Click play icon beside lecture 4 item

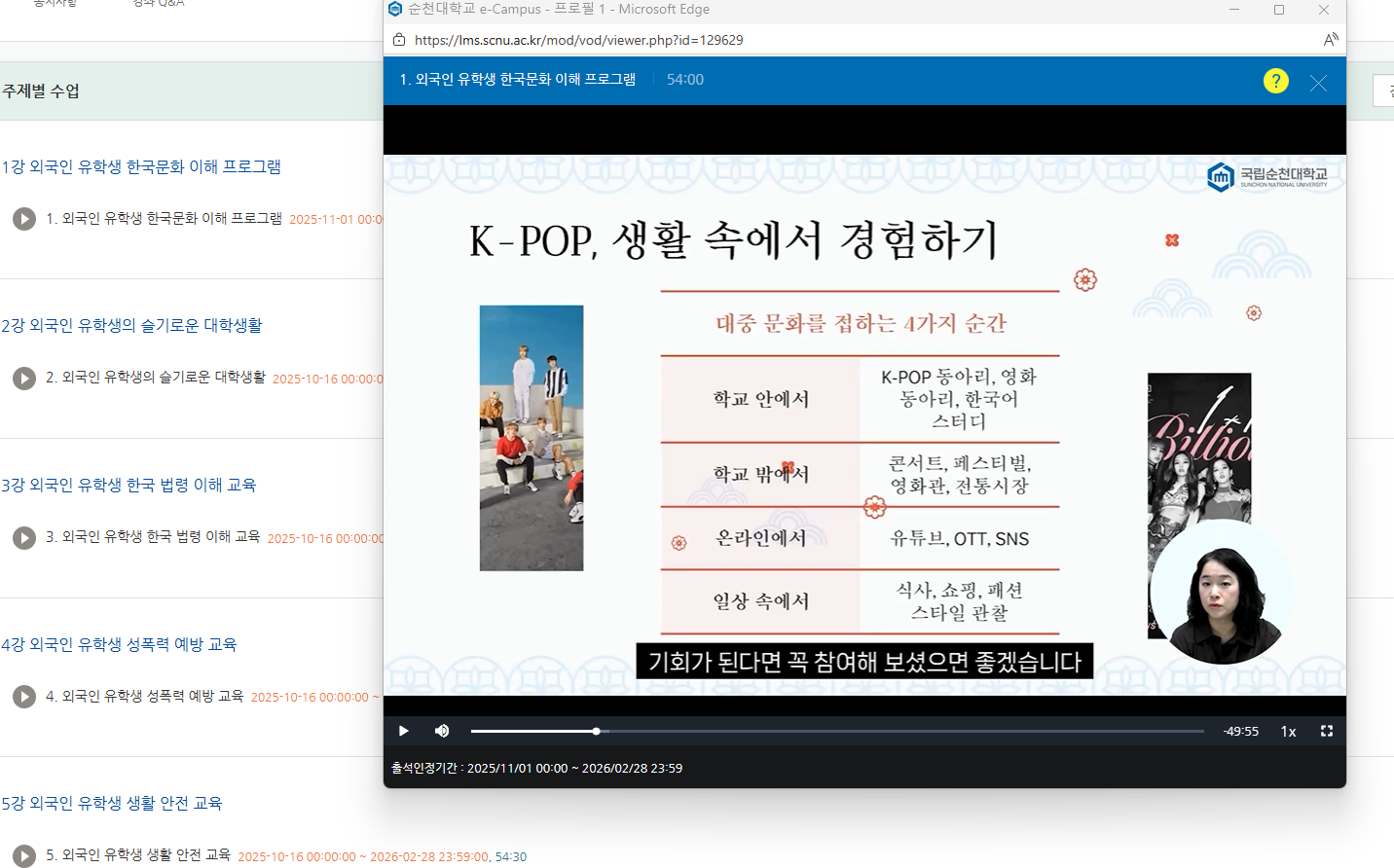[x=24, y=696]
